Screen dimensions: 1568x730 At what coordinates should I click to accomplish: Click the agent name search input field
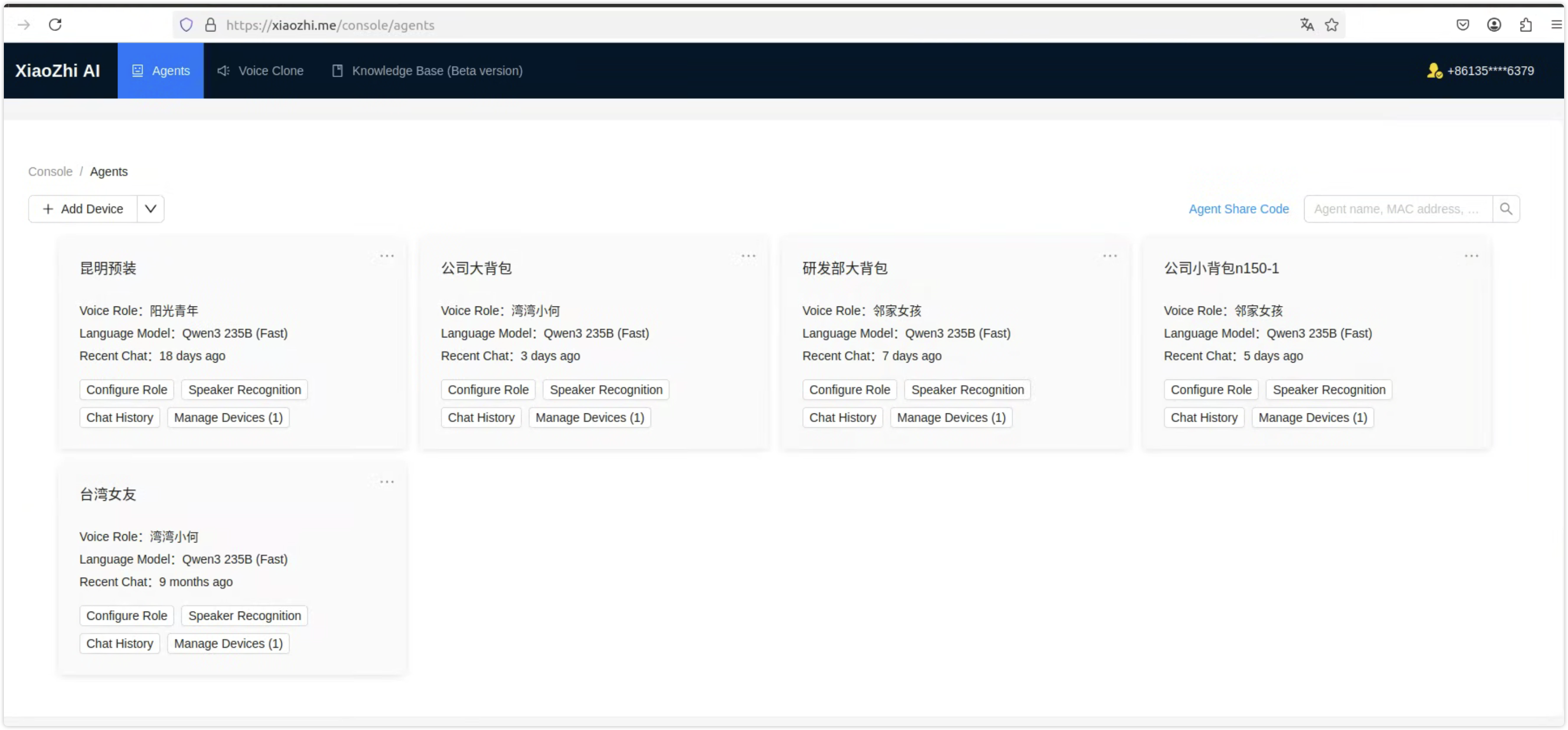pyautogui.click(x=1398, y=209)
